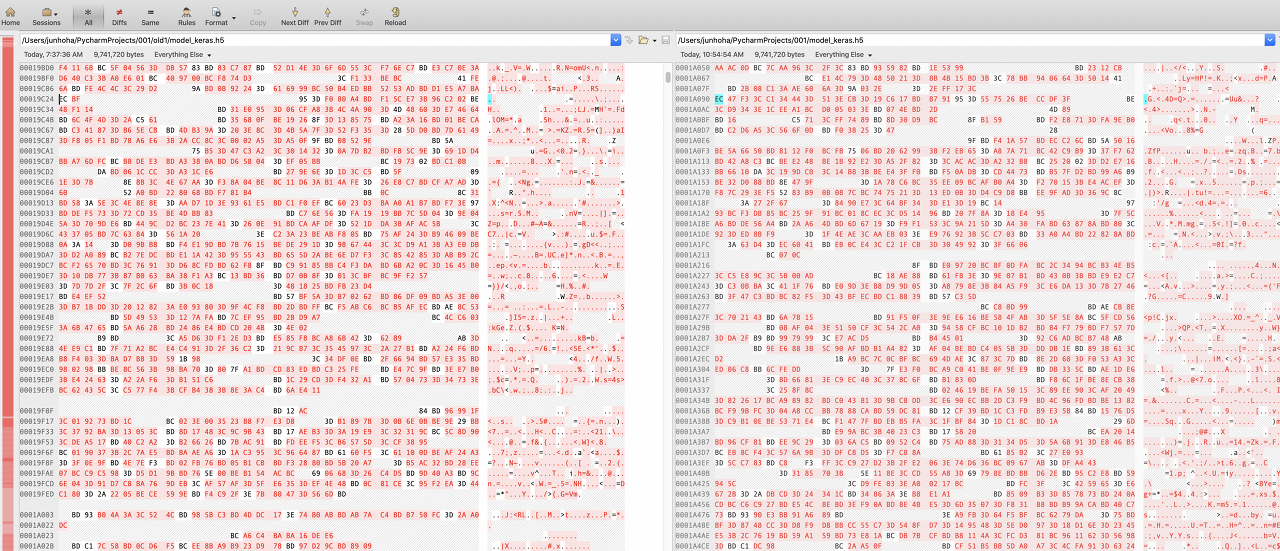Open file with the folder icon
Screen dimensions: 1280x551
click(x=644, y=40)
